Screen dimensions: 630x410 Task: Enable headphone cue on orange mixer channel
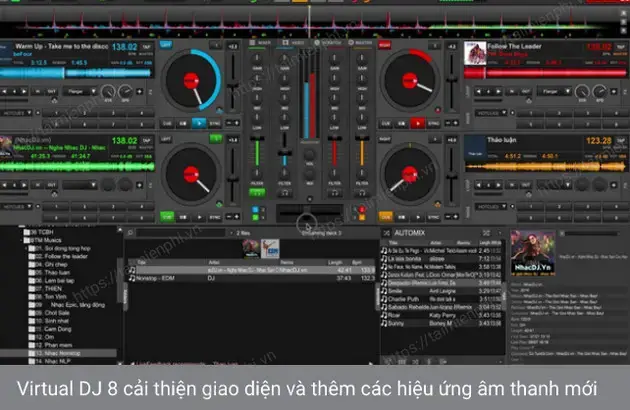pos(362,193)
